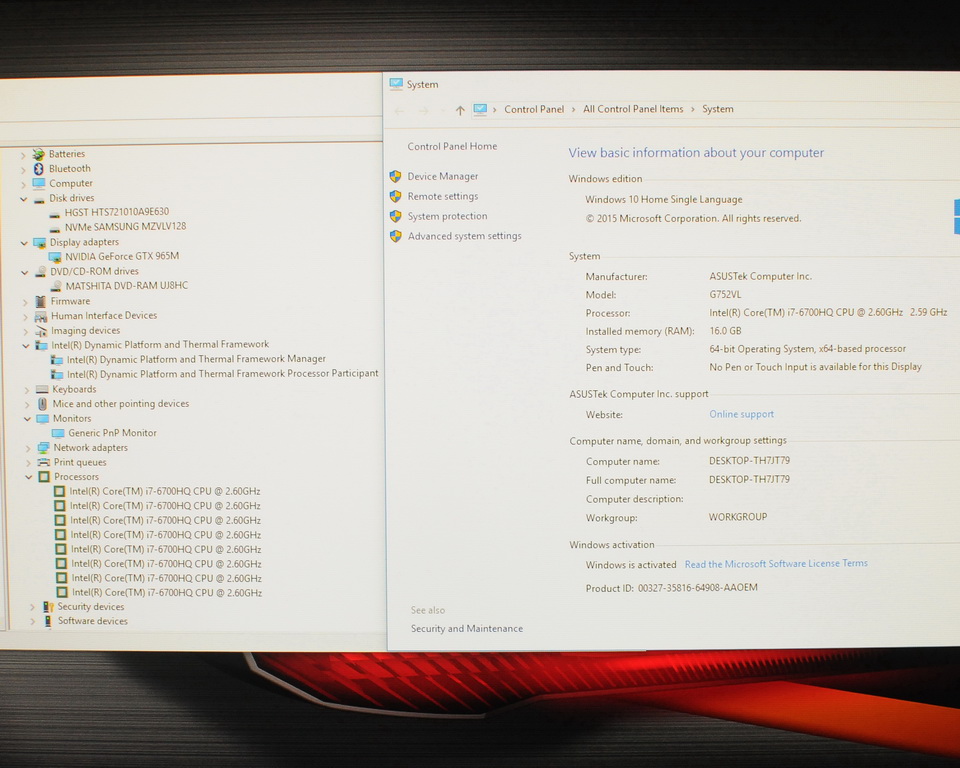Click ASUSTek Computer Inc. manufacturer value

point(760,276)
